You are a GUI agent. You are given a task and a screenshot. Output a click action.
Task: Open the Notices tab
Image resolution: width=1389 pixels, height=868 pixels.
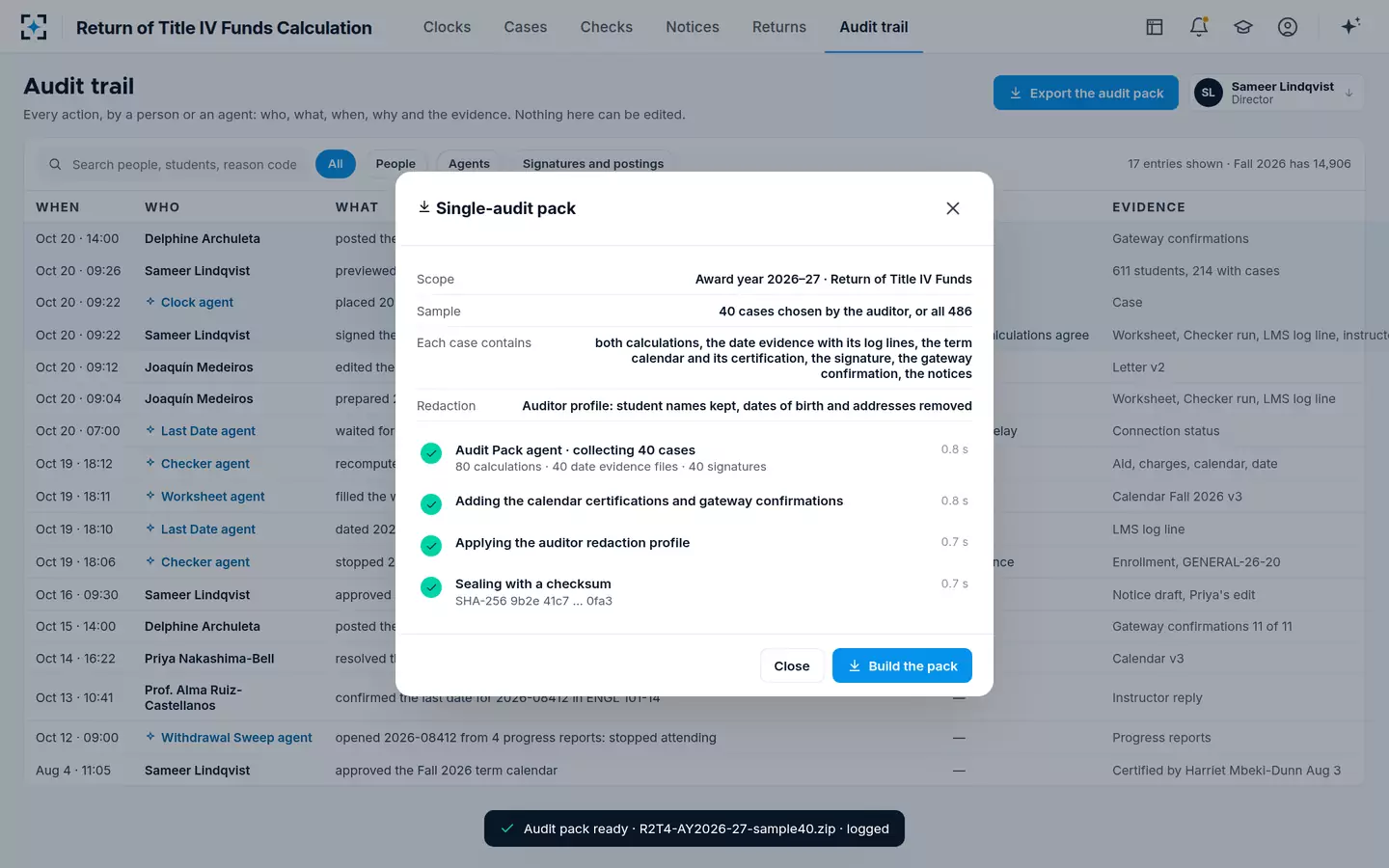(x=693, y=27)
